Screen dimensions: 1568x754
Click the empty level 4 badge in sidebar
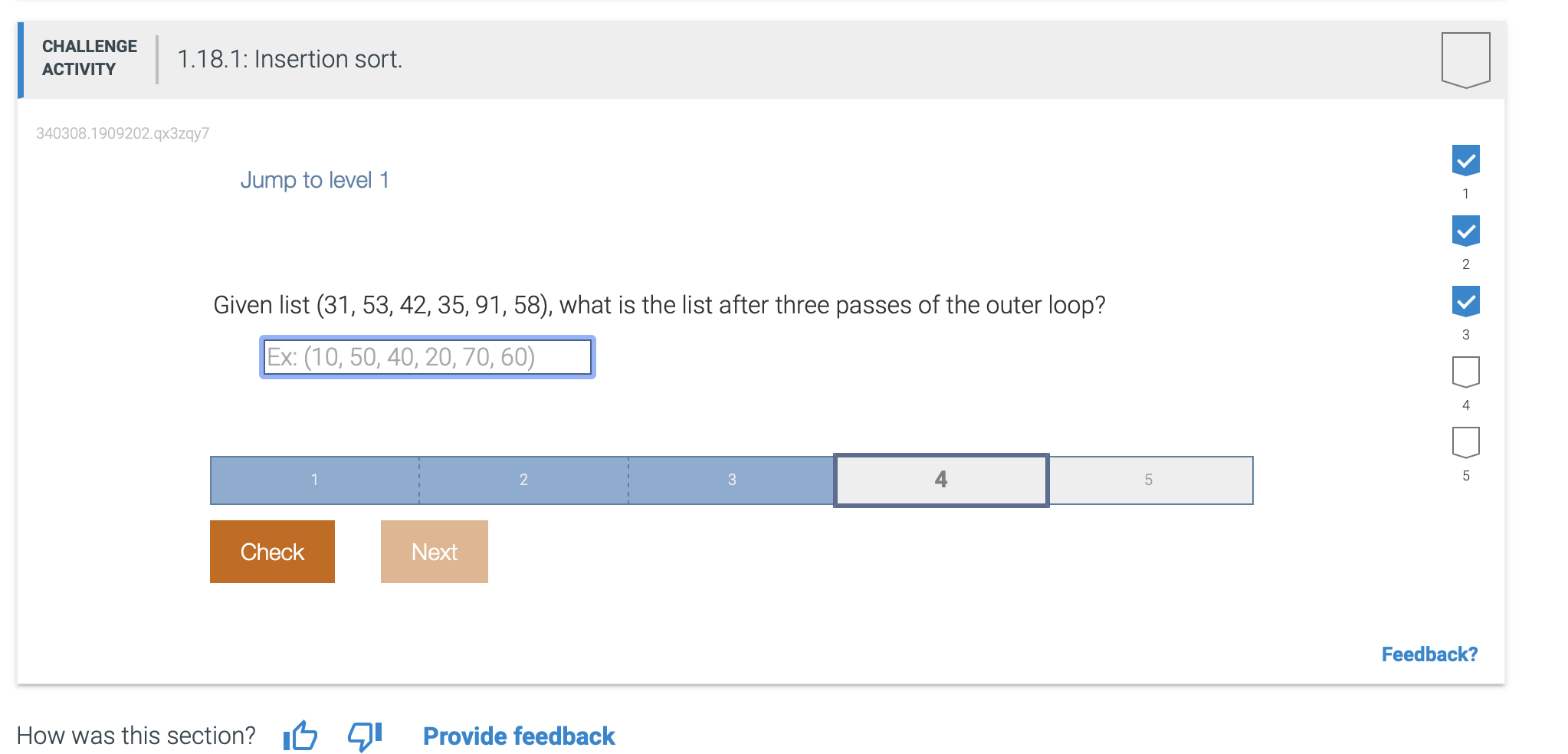coord(1465,371)
